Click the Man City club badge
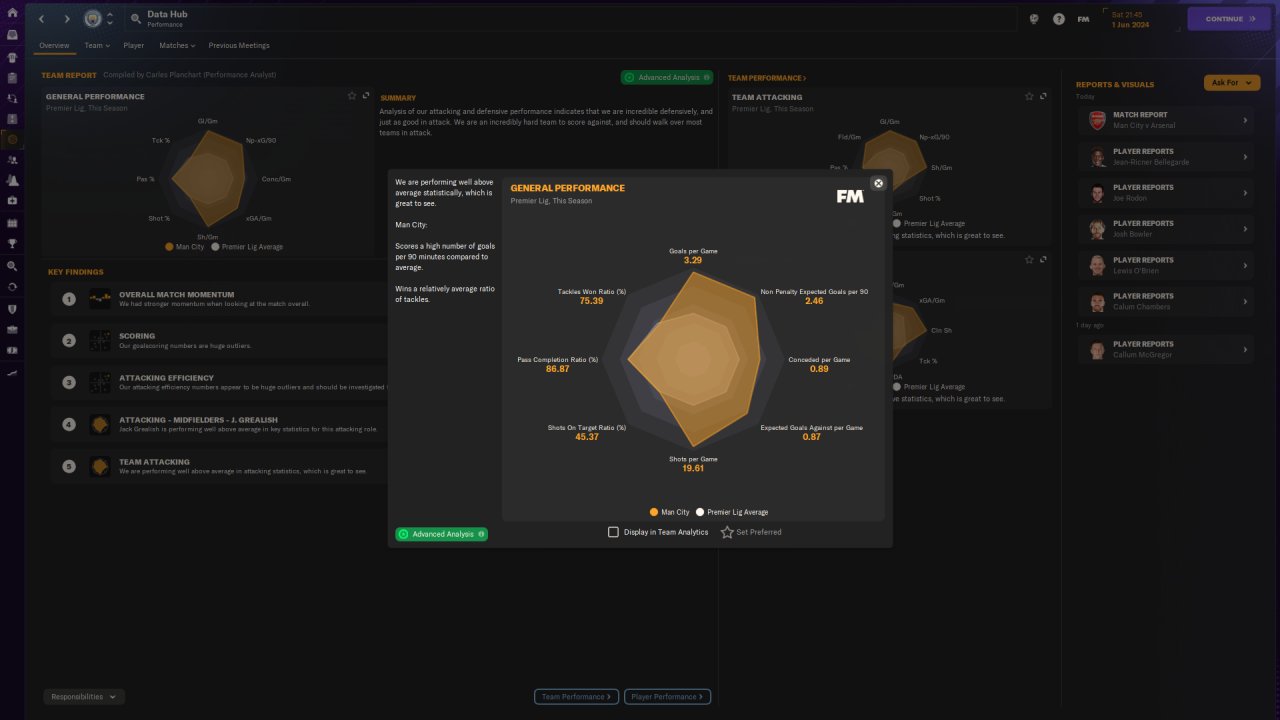Viewport: 1280px width, 720px height. [x=92, y=19]
